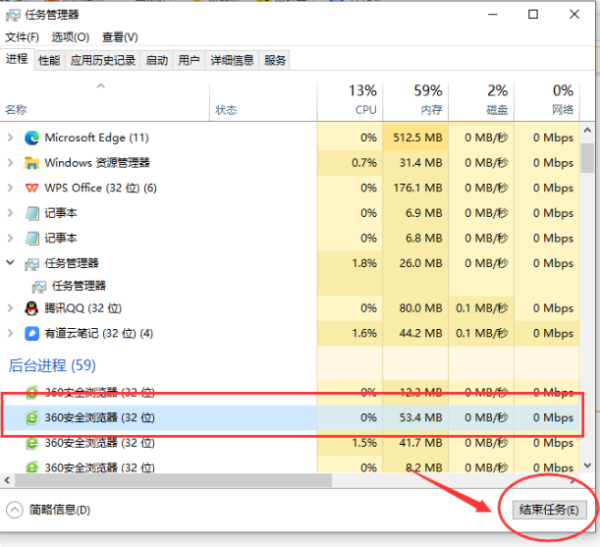
Task: Sort by the 内存 column header
Action: 416,102
